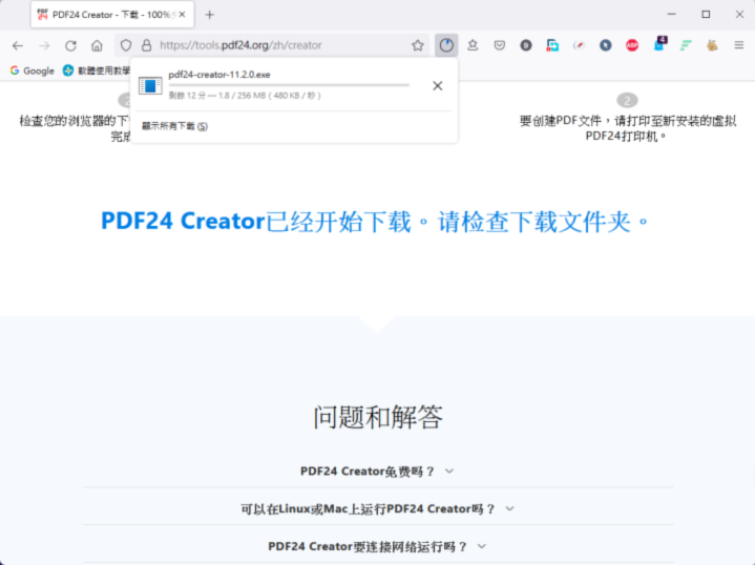Click the 虚拟PDF24打印机 instruction text
This screenshot has width=755, height=567.
627,128
